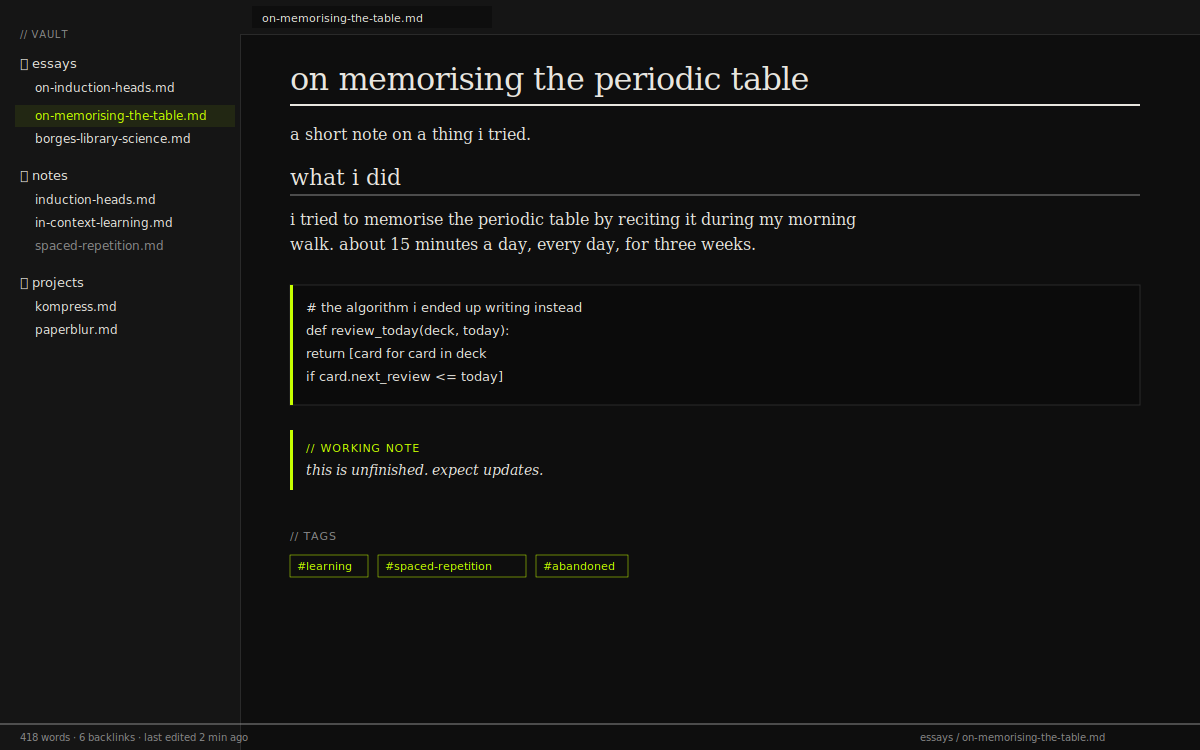This screenshot has width=1200, height=750.
Task: Open essays from the breadcrumb trail
Action: [937, 737]
